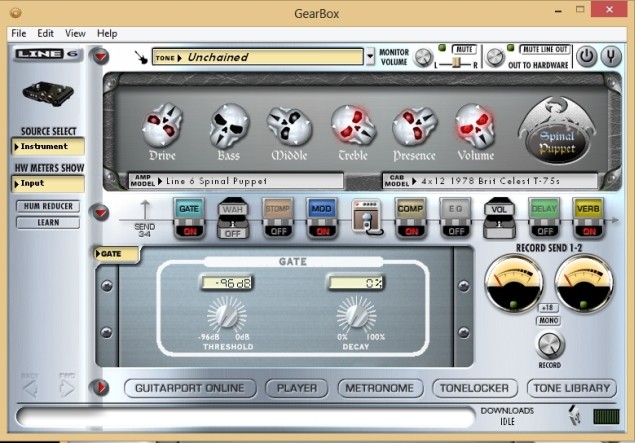Viewport: 635px width, 443px height.
Task: Toggle the DELAY effect off switch
Action: pos(544,231)
